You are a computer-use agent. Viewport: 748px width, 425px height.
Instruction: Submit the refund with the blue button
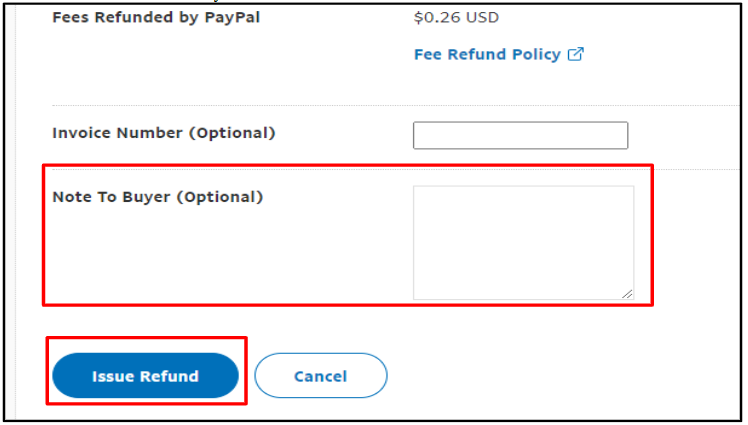click(x=145, y=376)
